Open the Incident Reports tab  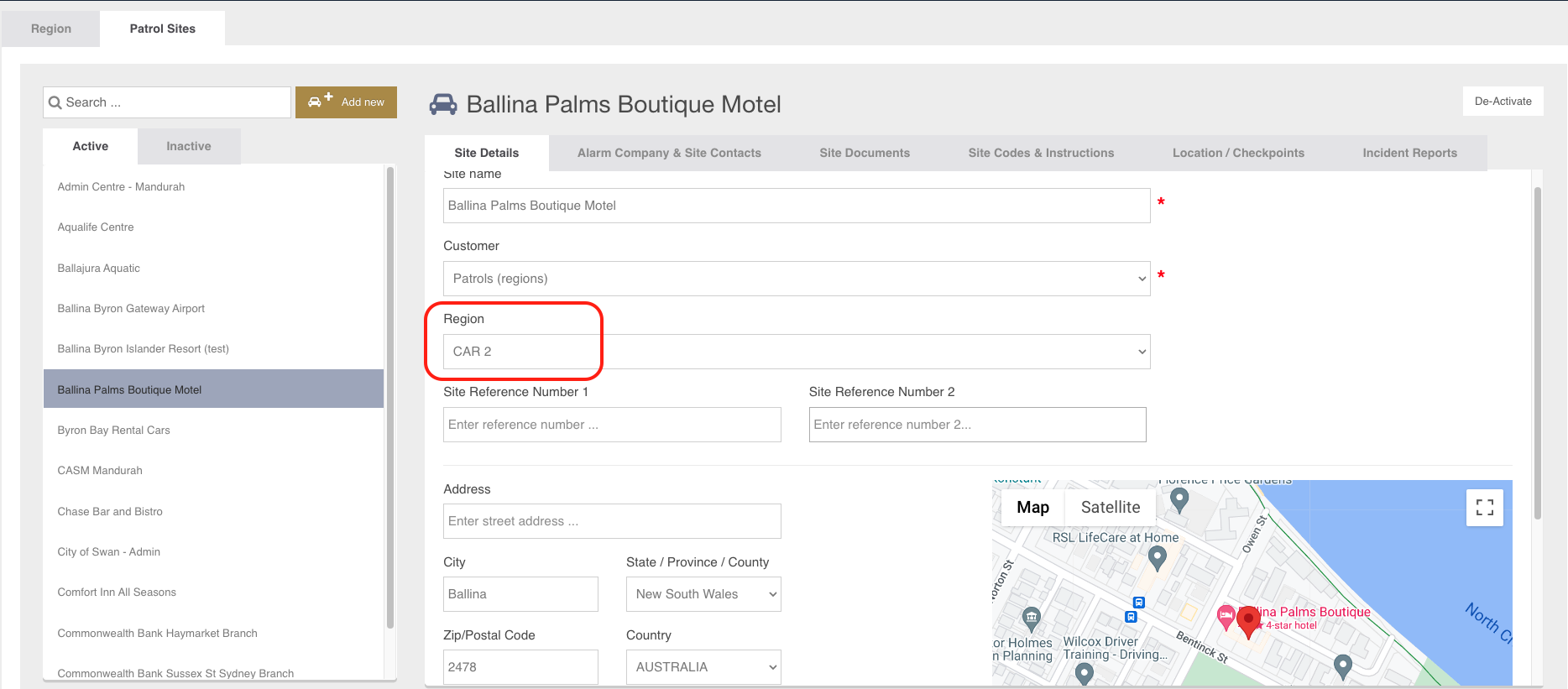pos(1409,153)
